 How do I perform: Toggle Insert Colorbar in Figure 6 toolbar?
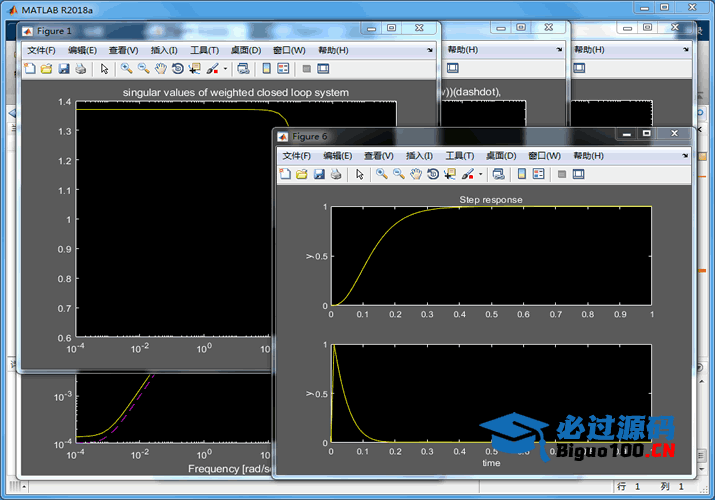[x=522, y=174]
